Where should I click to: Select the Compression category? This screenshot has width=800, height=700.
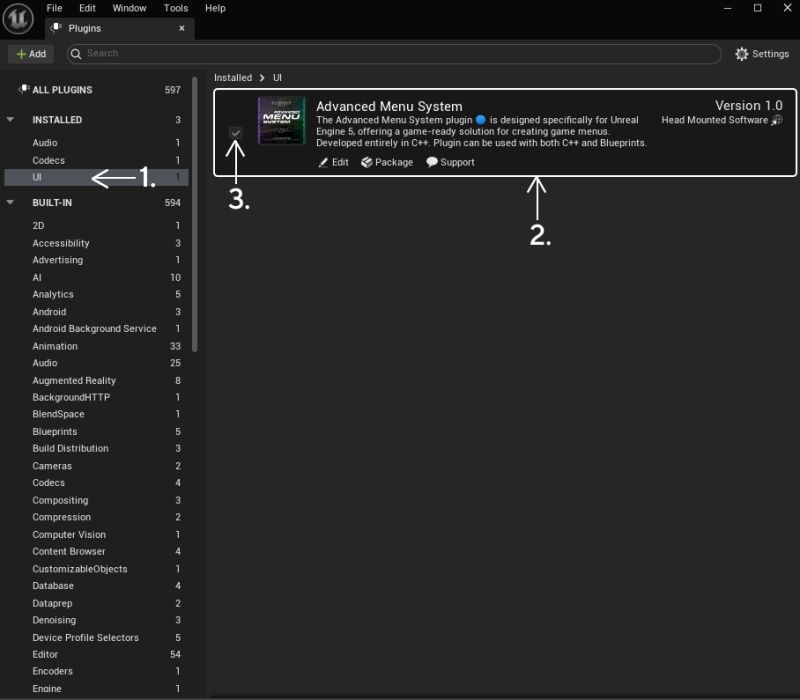[x=96, y=517]
